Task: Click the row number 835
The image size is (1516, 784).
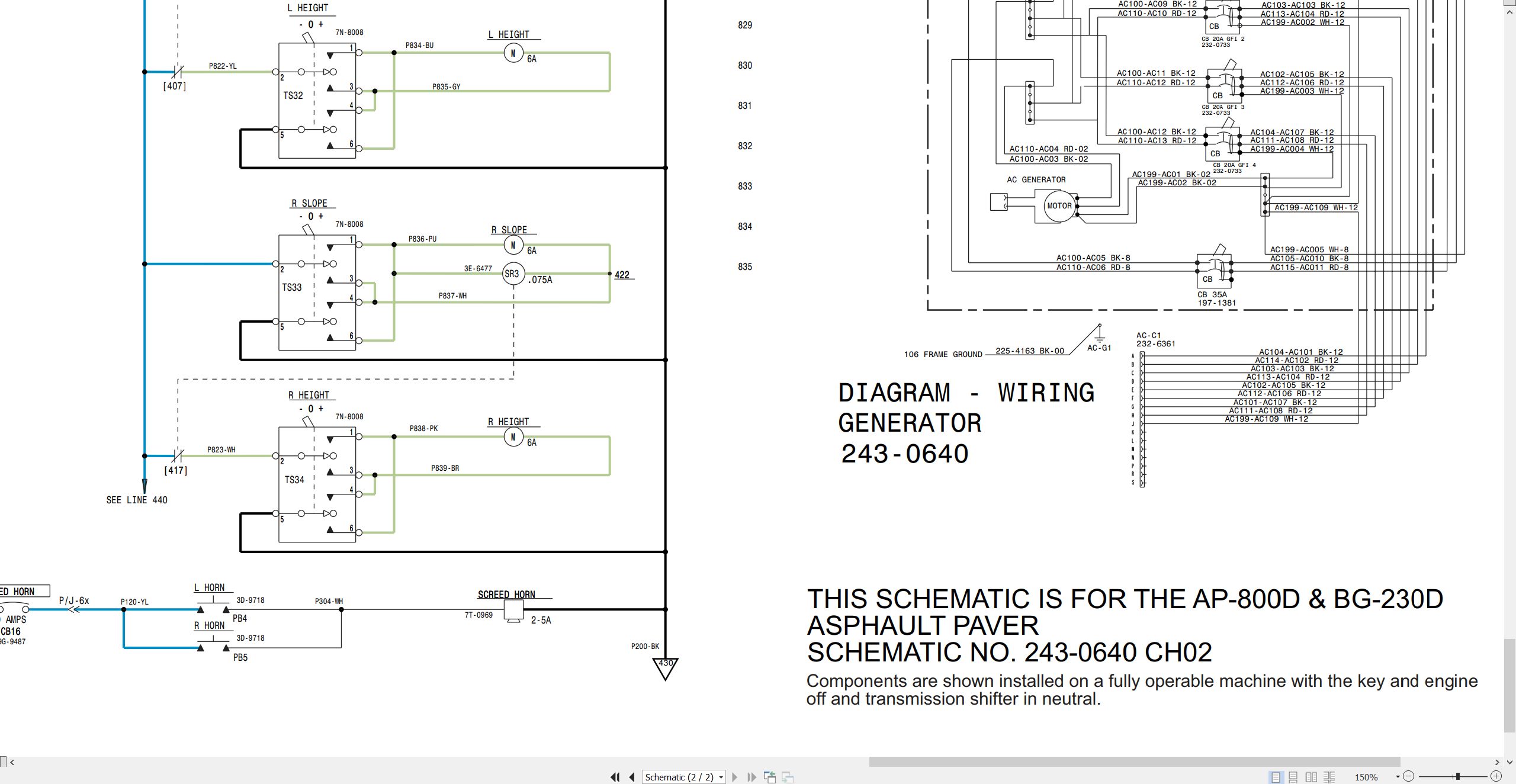Action: pos(745,266)
